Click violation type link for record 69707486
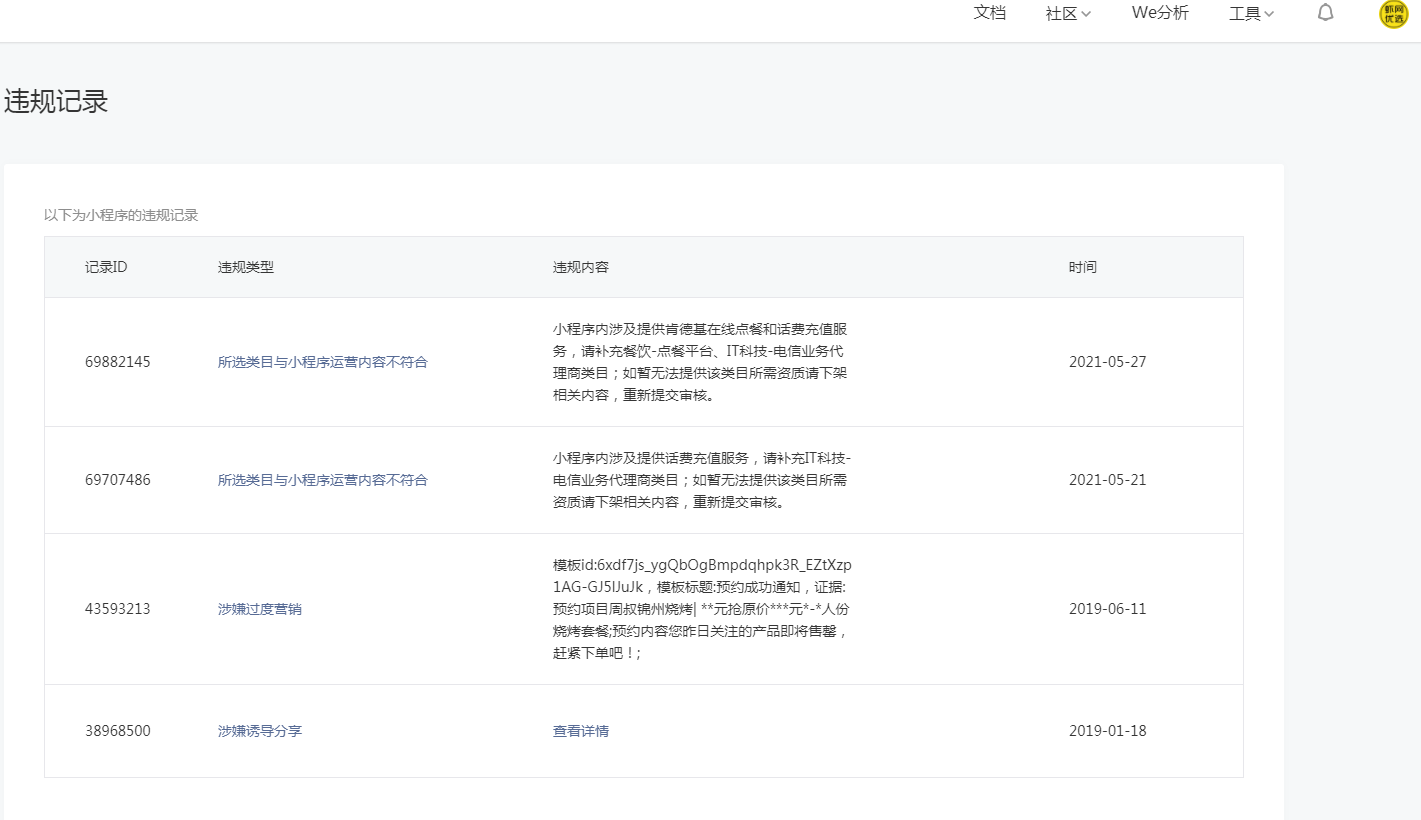 tap(323, 480)
